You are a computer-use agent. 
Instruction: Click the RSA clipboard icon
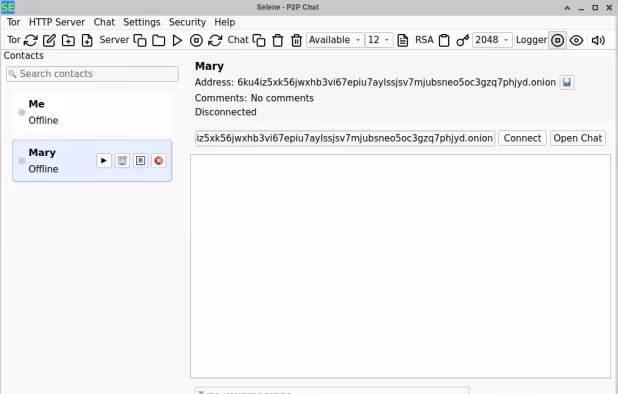[444, 40]
